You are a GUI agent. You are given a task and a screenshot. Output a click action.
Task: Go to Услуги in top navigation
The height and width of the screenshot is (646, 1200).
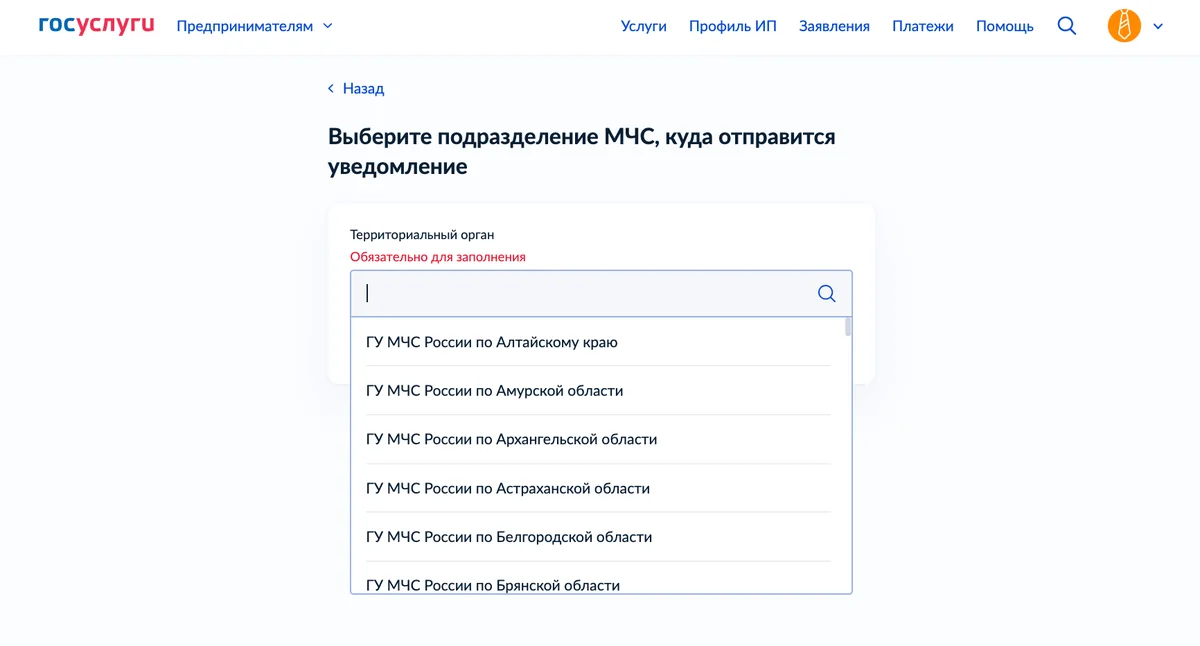(643, 26)
